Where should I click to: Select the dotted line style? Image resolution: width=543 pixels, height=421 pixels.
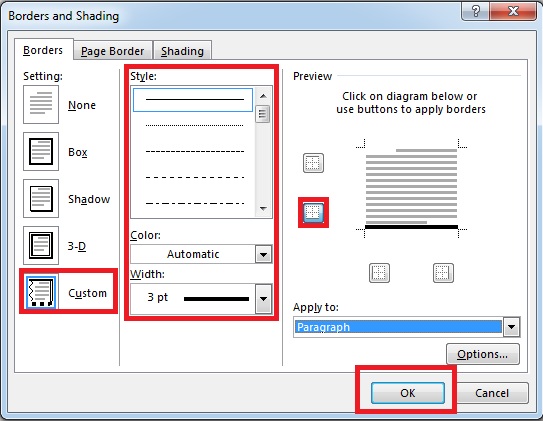(x=195, y=125)
